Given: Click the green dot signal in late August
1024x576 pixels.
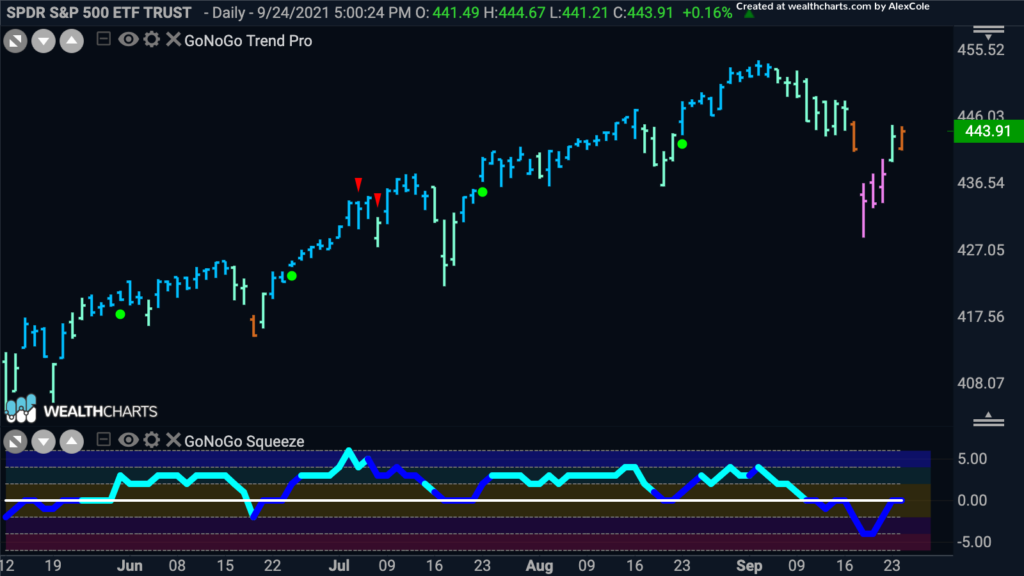Looking at the screenshot, I should (682, 144).
